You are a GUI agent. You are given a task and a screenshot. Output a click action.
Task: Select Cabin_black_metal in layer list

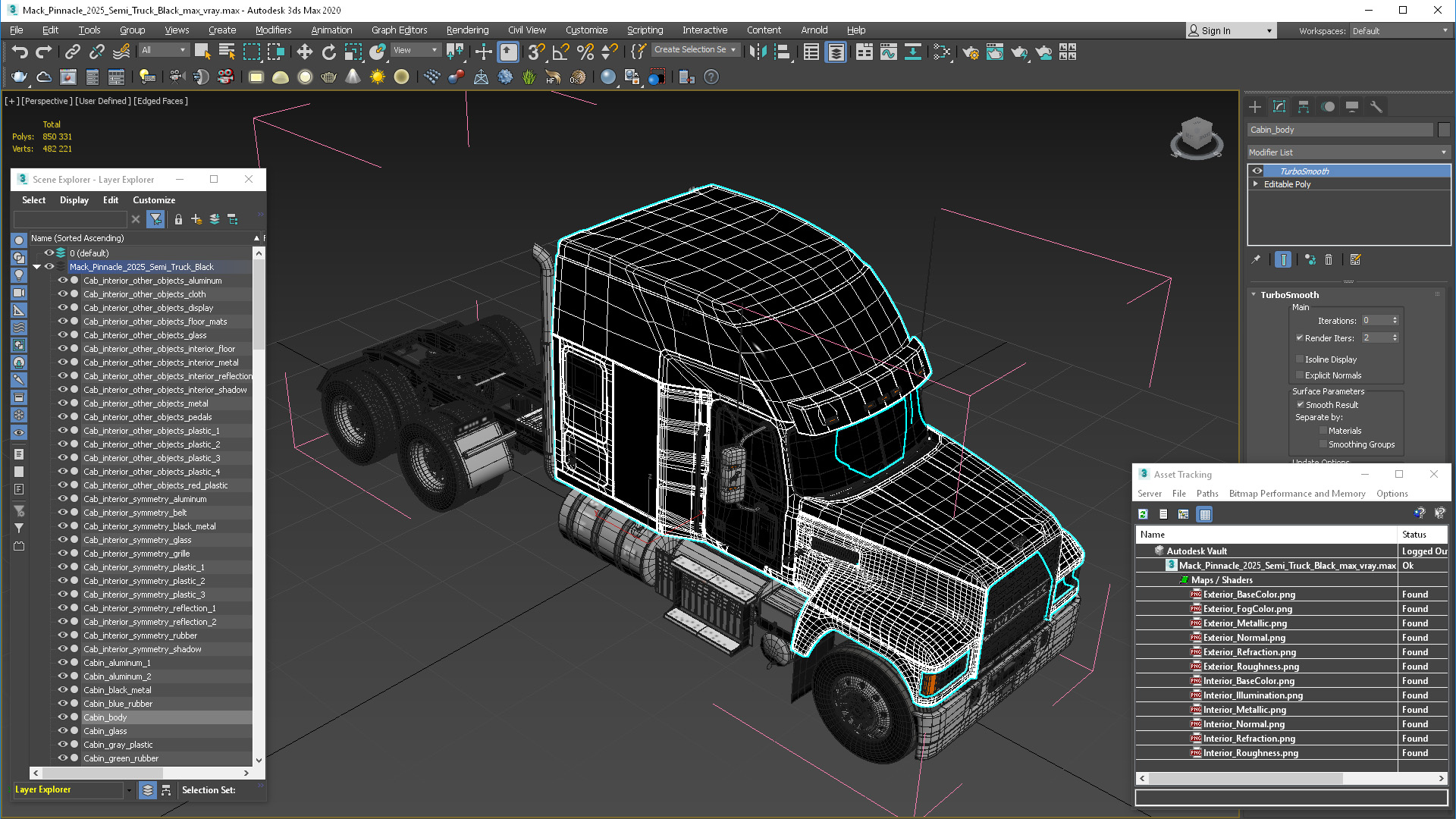pyautogui.click(x=117, y=690)
